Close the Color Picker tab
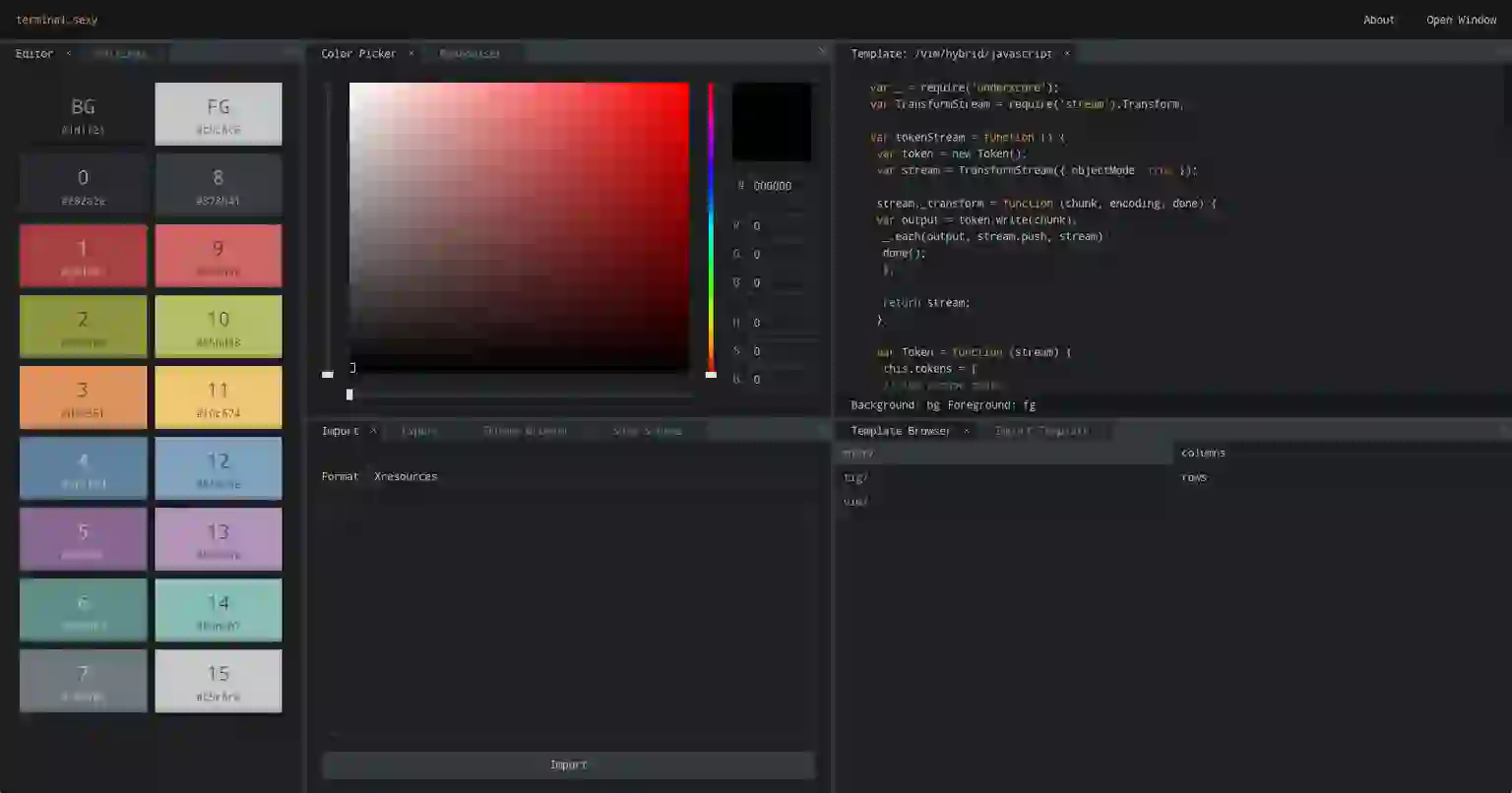Viewport: 1512px width, 793px height. tap(411, 54)
